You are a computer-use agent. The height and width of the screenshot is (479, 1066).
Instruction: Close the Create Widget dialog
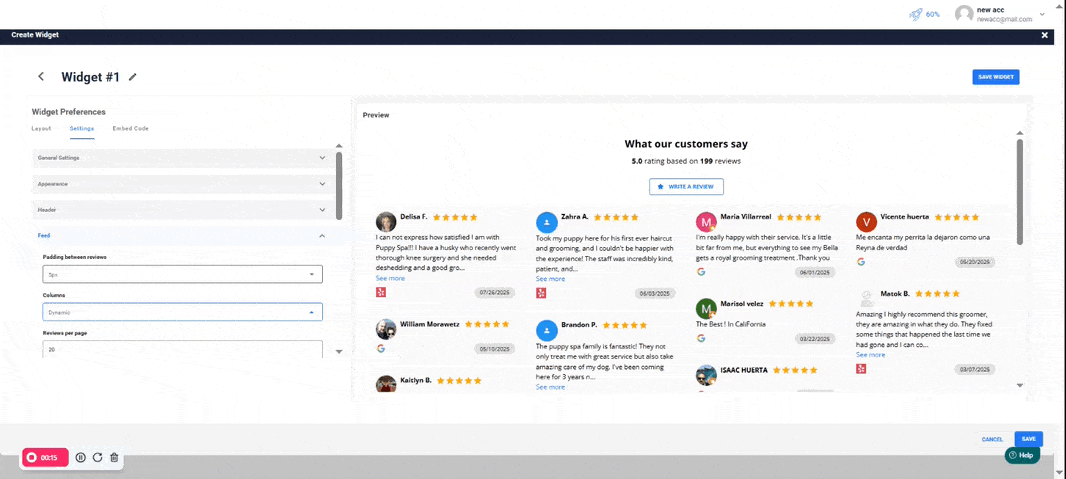point(1045,35)
